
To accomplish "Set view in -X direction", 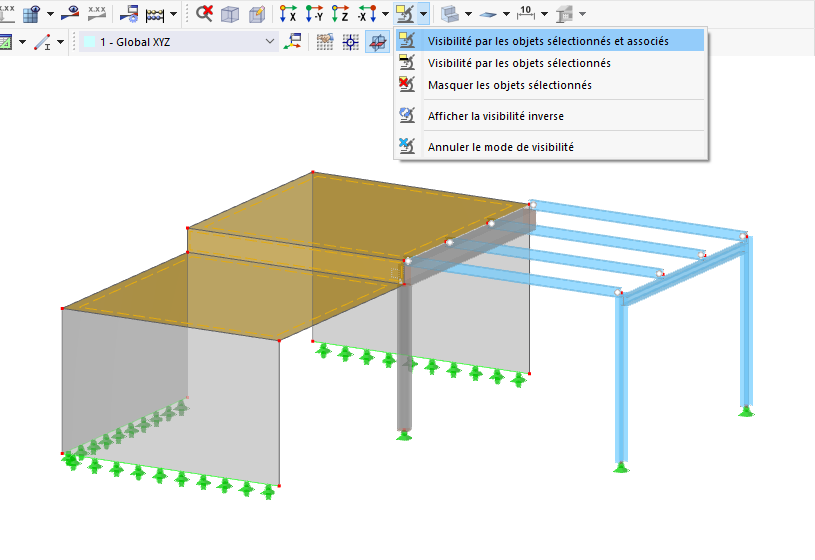I will tap(367, 14).
